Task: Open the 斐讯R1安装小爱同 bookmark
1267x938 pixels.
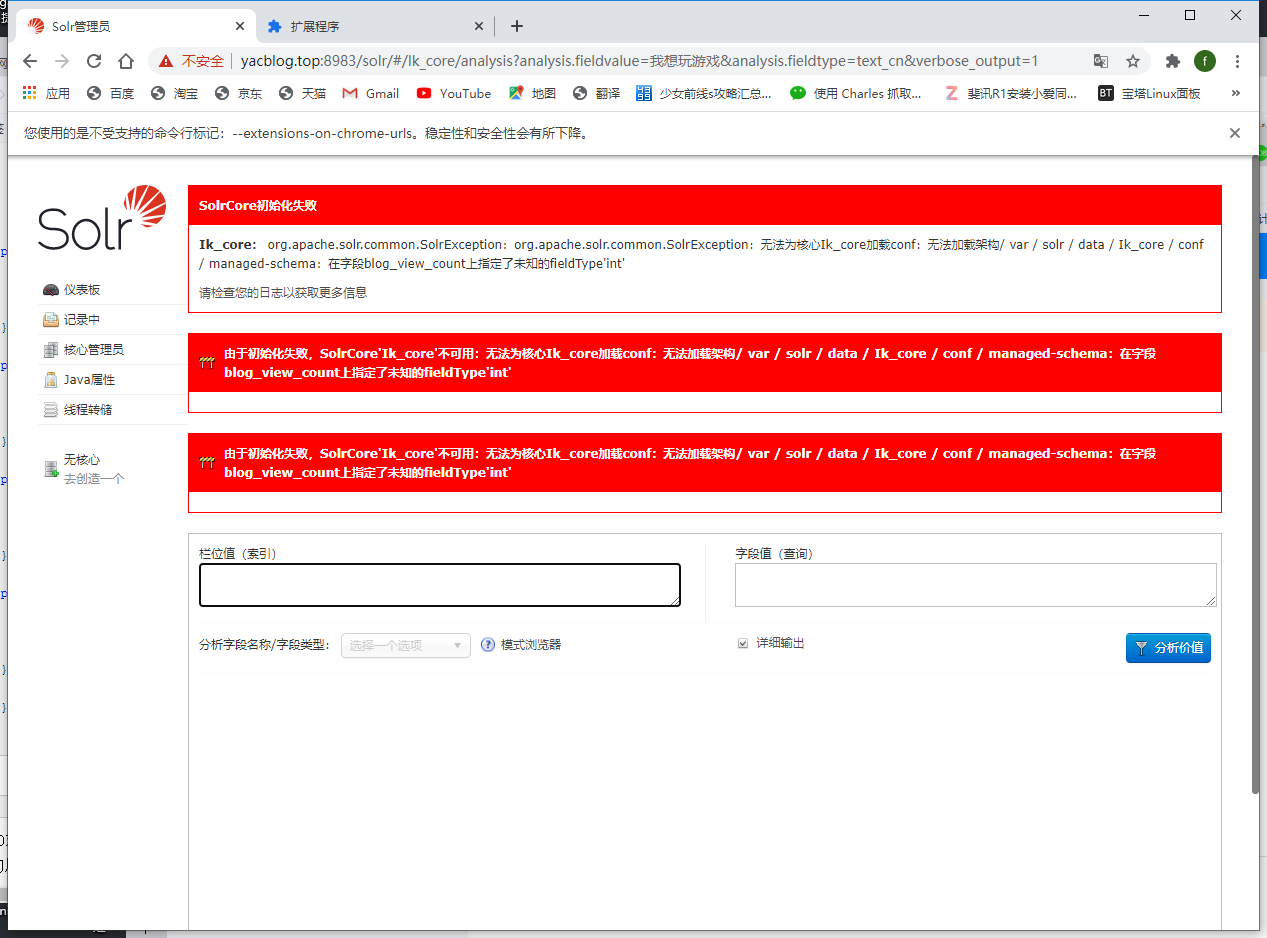Action: 1012,93
